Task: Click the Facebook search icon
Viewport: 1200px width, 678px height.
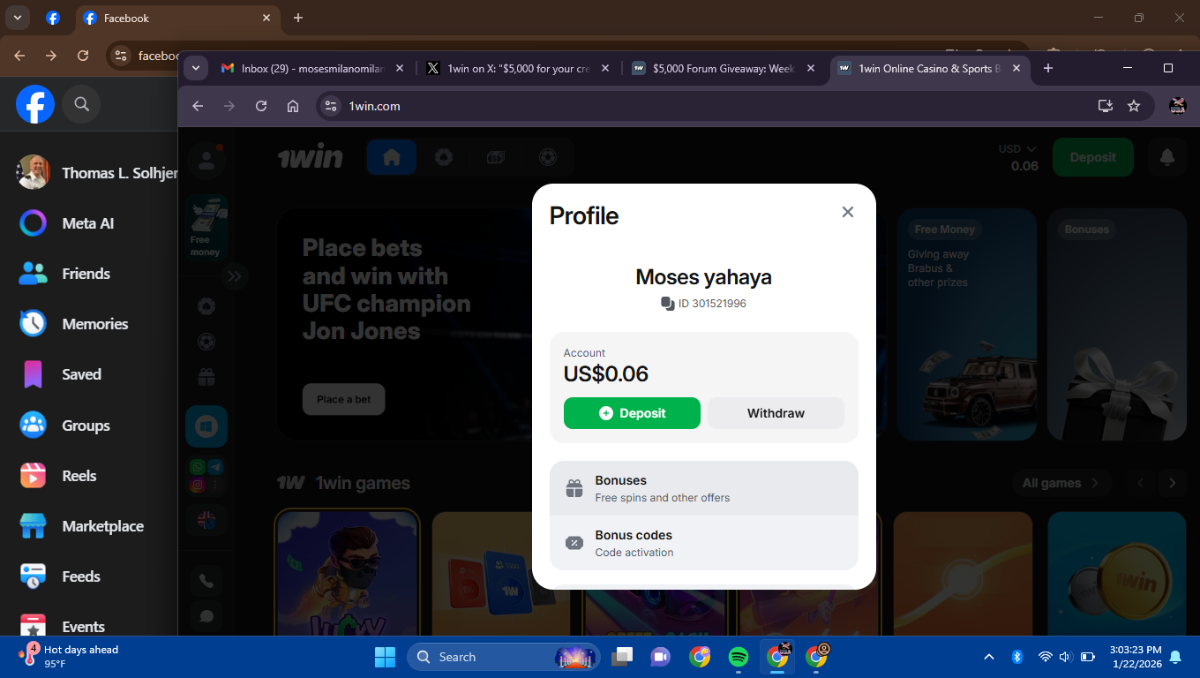Action: (x=81, y=104)
